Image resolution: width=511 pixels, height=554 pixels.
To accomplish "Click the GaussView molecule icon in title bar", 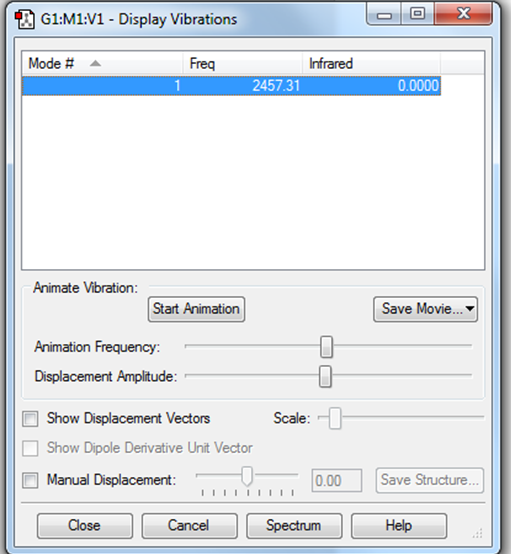I will [x=25, y=19].
